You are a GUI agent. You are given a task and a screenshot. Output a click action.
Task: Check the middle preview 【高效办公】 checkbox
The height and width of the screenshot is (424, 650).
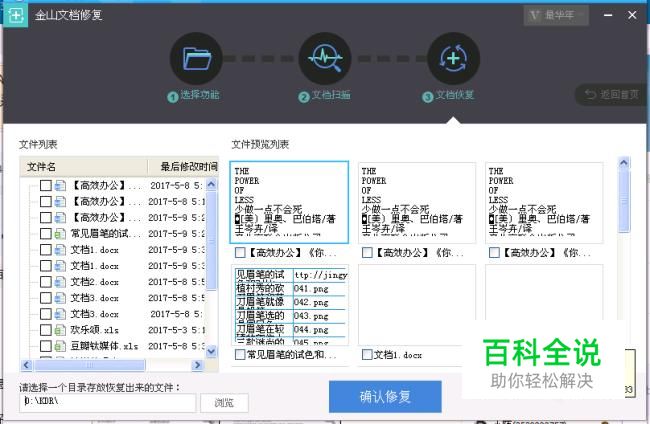point(367,252)
